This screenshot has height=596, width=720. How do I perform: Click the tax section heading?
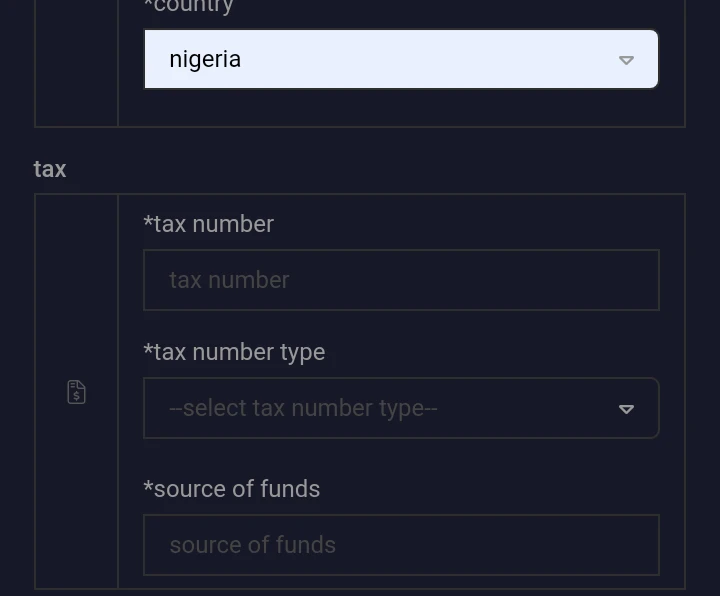(x=50, y=169)
